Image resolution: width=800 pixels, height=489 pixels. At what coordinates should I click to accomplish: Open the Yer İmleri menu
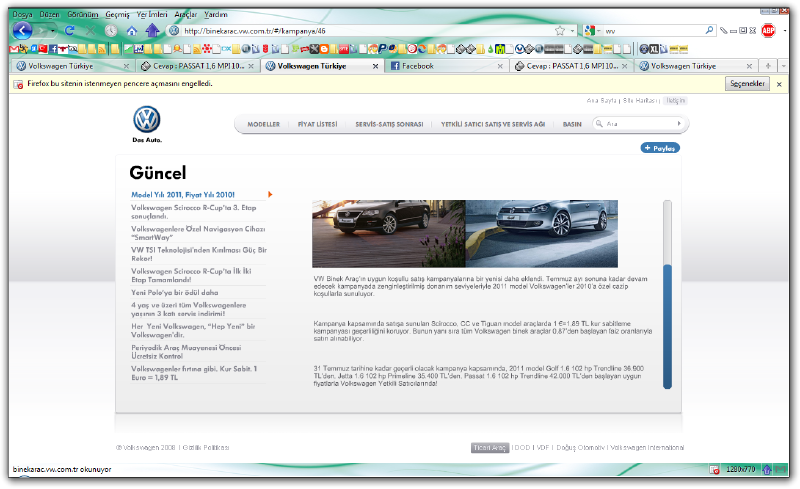pos(152,14)
